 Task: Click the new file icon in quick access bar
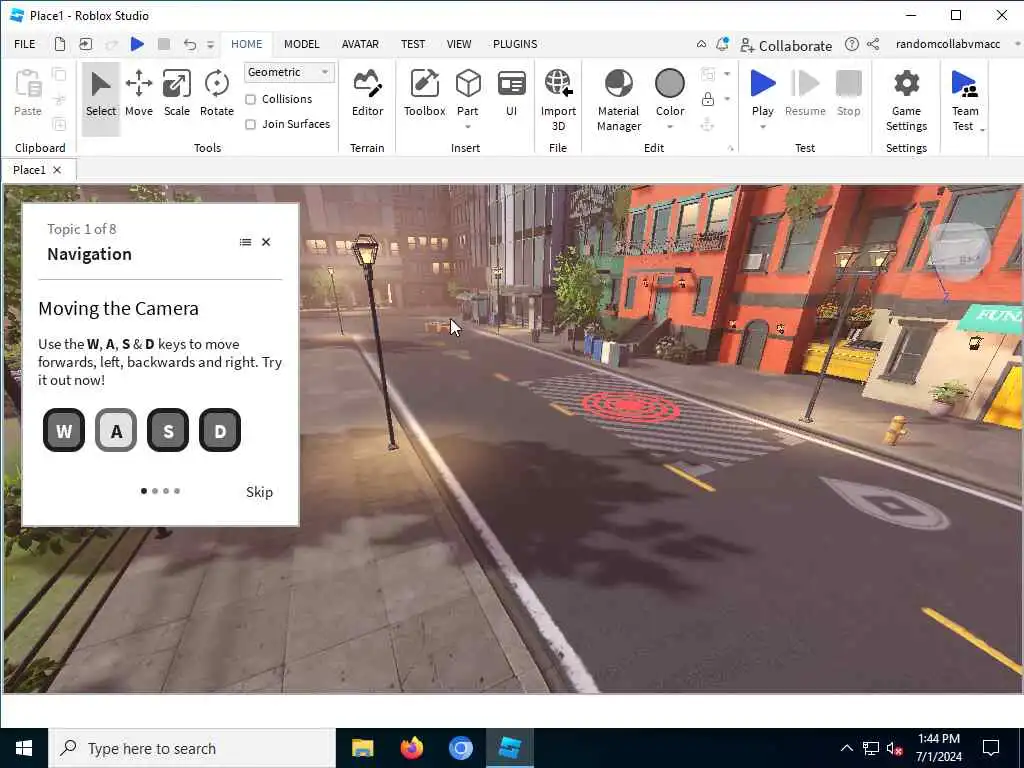click(x=59, y=44)
